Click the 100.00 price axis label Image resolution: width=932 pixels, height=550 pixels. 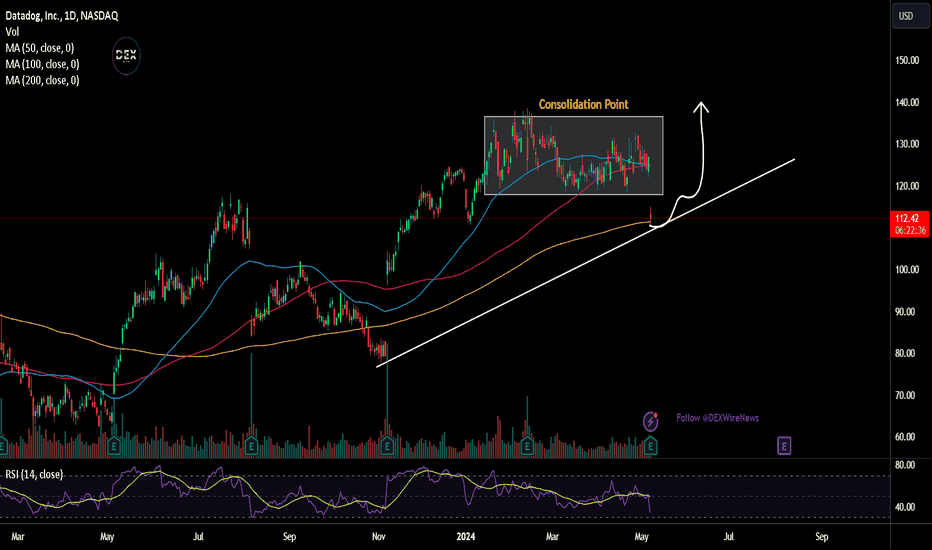coord(907,269)
